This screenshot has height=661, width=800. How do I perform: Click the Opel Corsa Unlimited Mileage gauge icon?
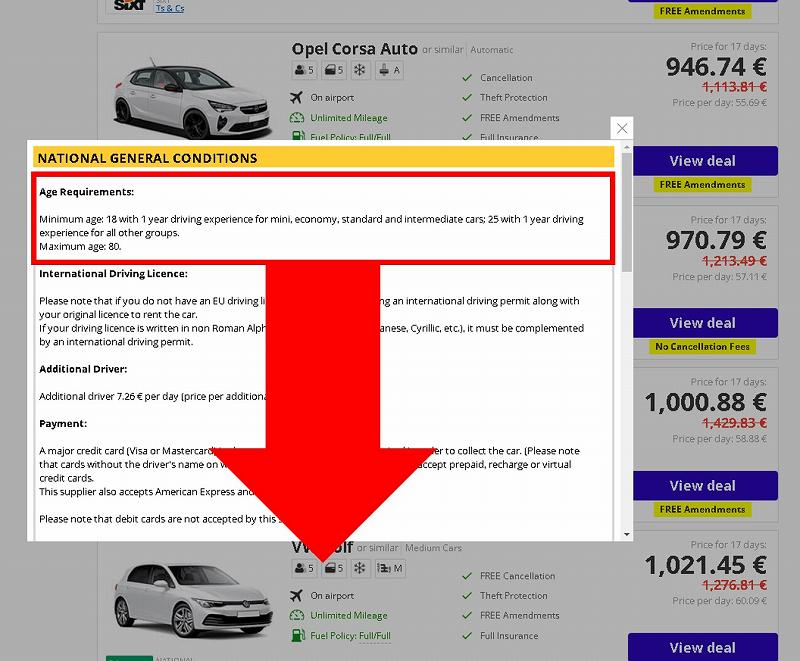[x=297, y=118]
